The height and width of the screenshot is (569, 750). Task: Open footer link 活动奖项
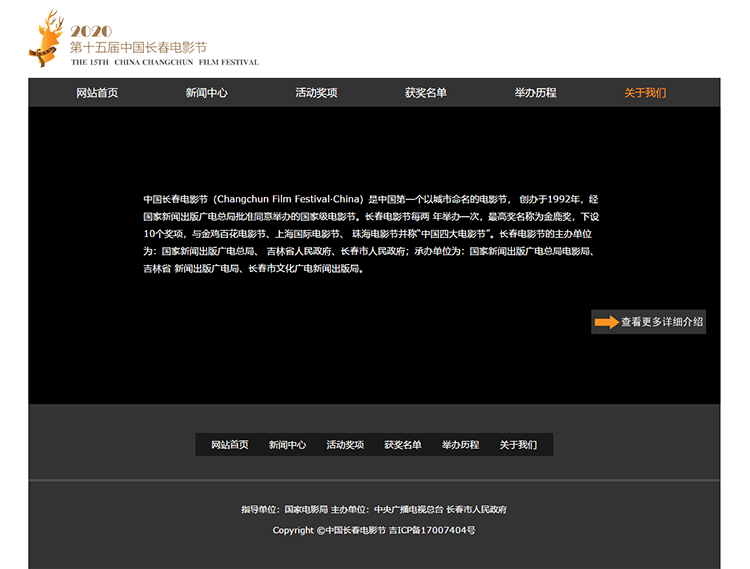point(345,445)
